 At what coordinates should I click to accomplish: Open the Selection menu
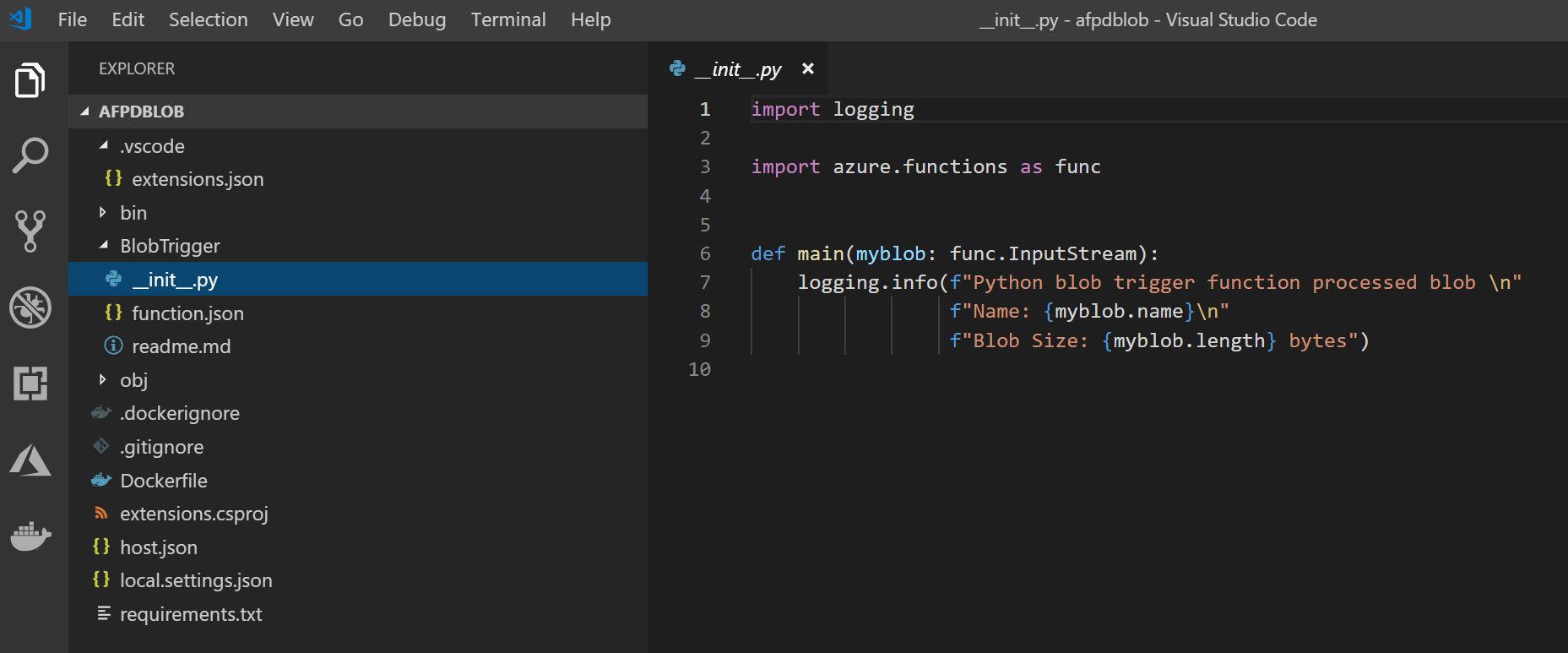(208, 19)
